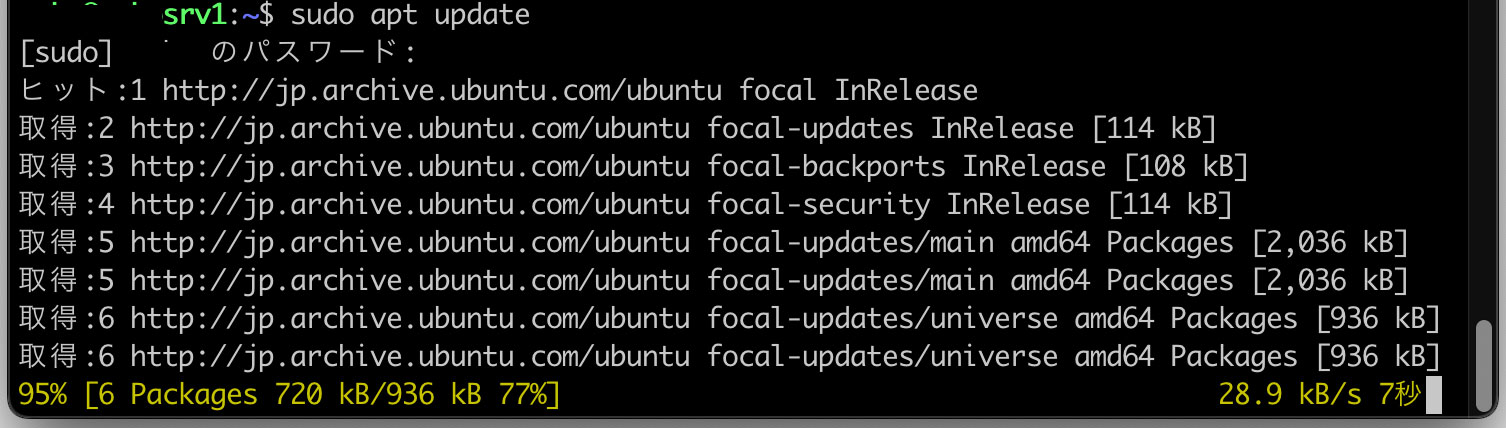Click the のパスワード: prompt text

pyautogui.click(x=314, y=53)
